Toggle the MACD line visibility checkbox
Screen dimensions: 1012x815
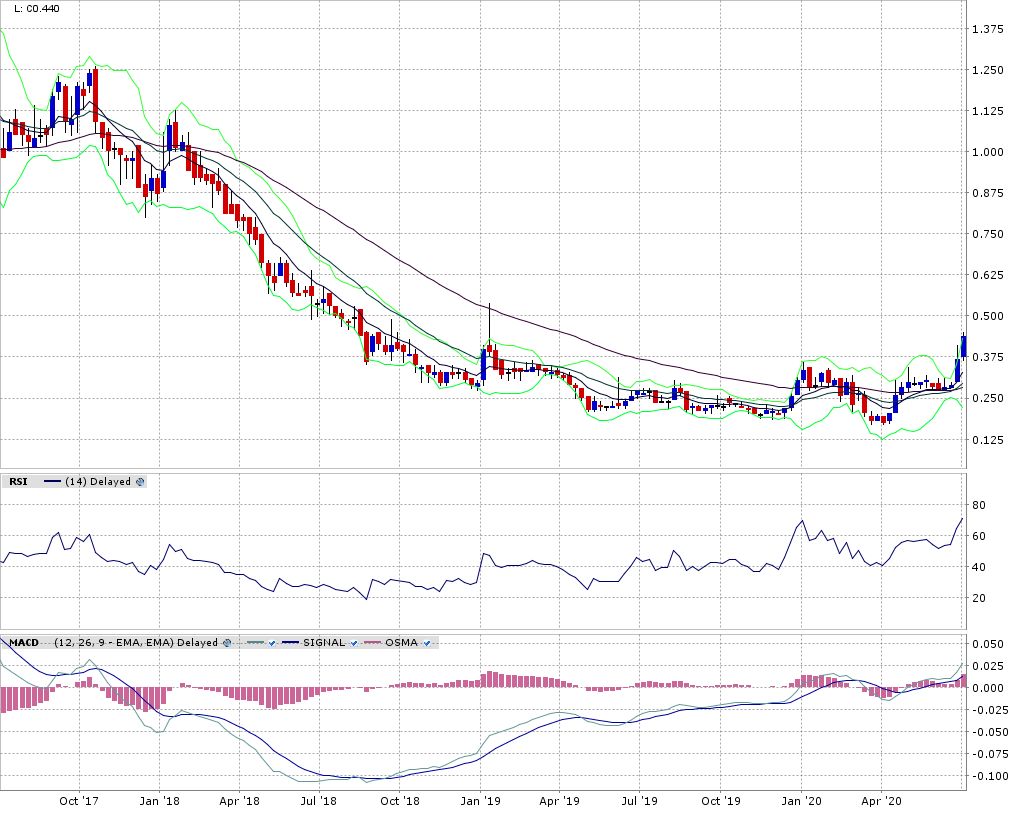click(271, 642)
